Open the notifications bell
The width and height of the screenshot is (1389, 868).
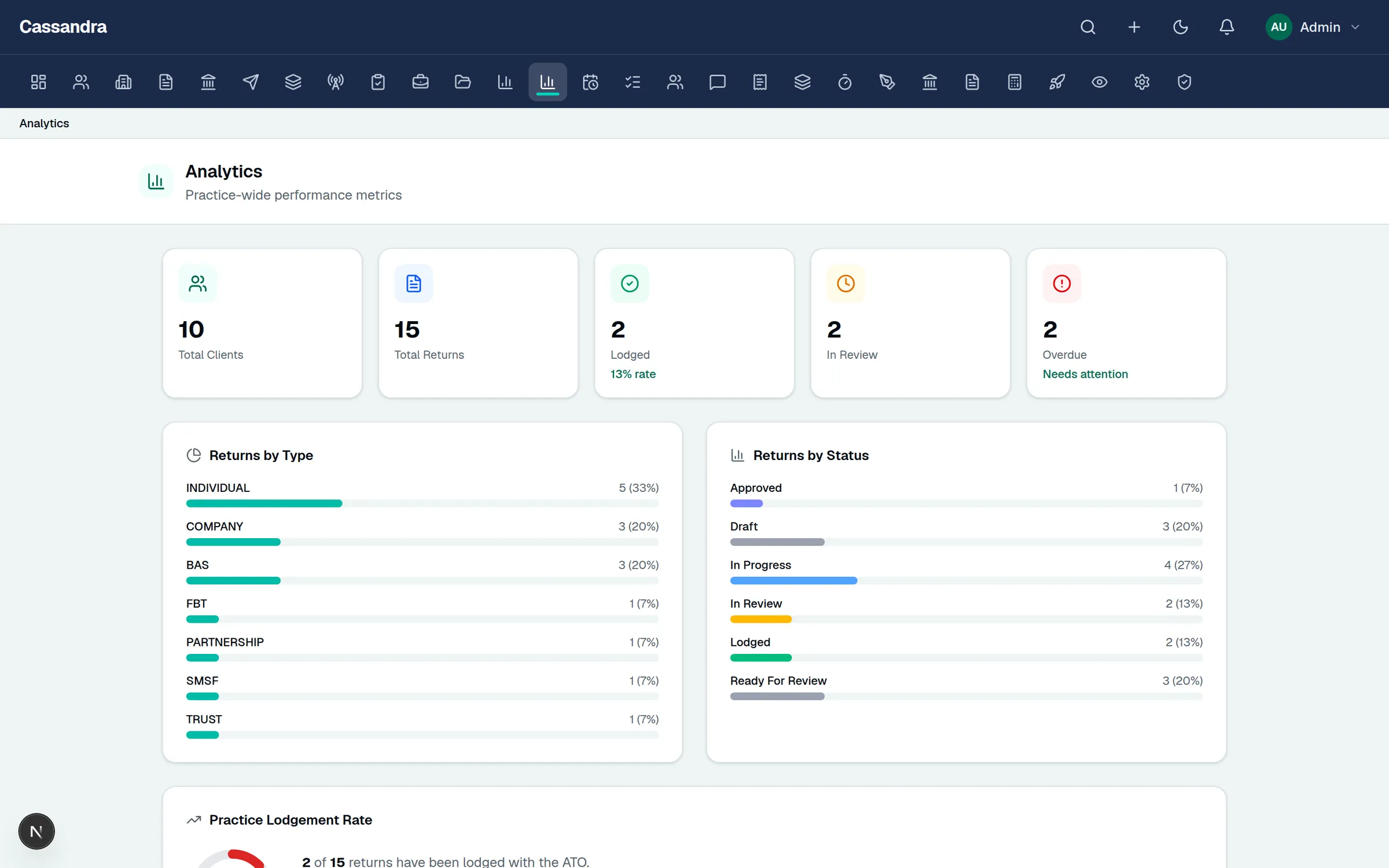[1227, 27]
